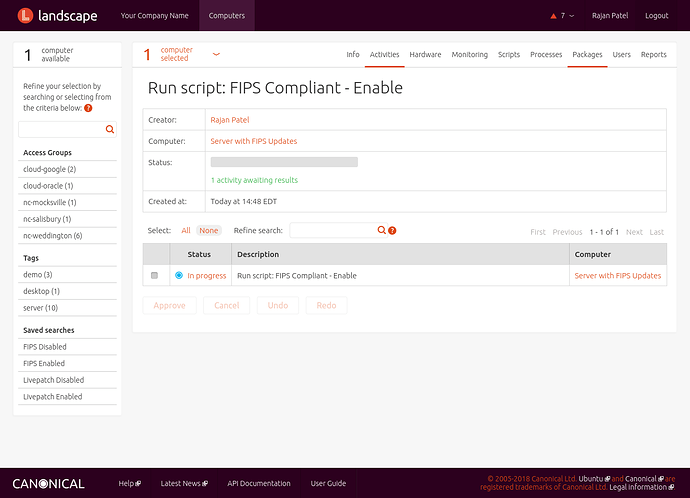Click the Logout link
690x498 pixels.
[657, 16]
